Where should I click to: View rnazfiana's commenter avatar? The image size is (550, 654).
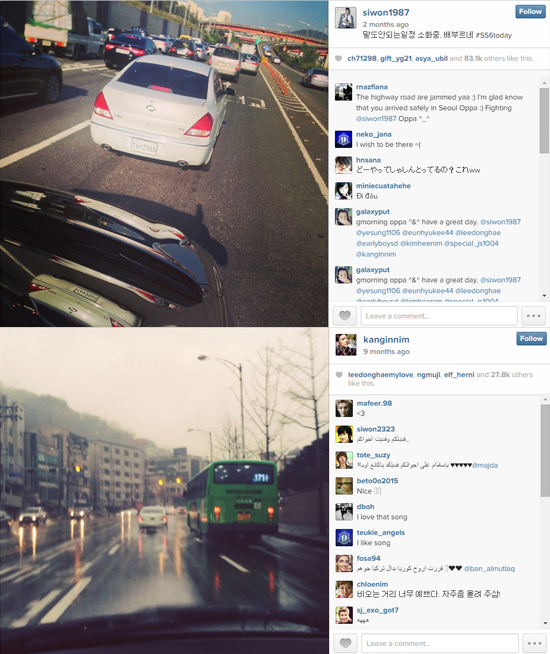(x=344, y=92)
